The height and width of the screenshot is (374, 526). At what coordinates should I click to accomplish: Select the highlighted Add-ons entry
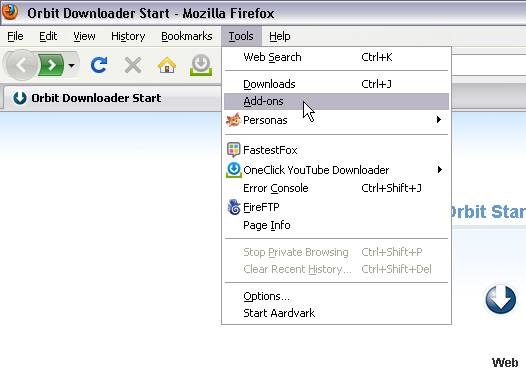click(x=336, y=101)
